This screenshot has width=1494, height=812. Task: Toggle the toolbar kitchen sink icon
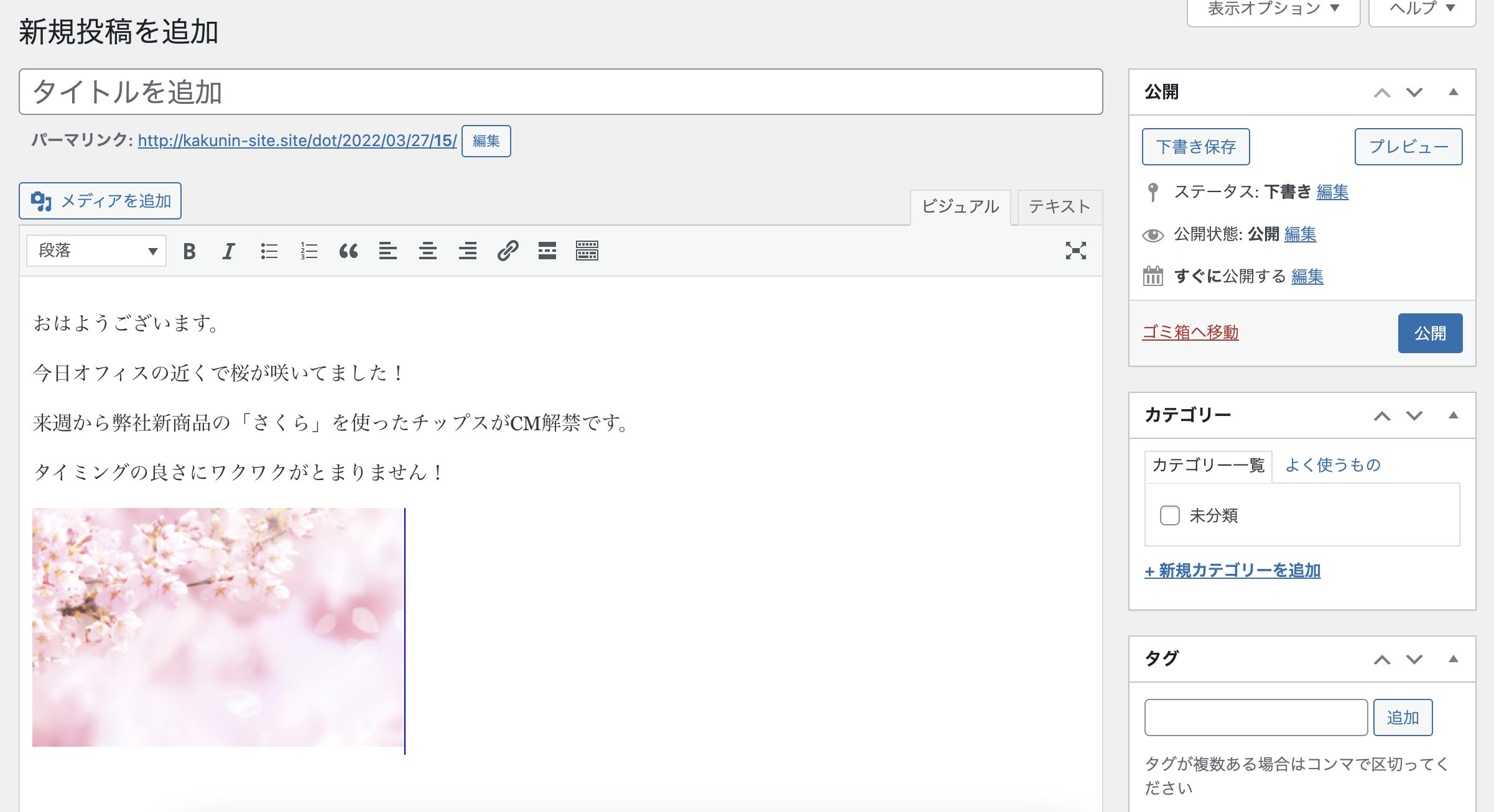587,251
